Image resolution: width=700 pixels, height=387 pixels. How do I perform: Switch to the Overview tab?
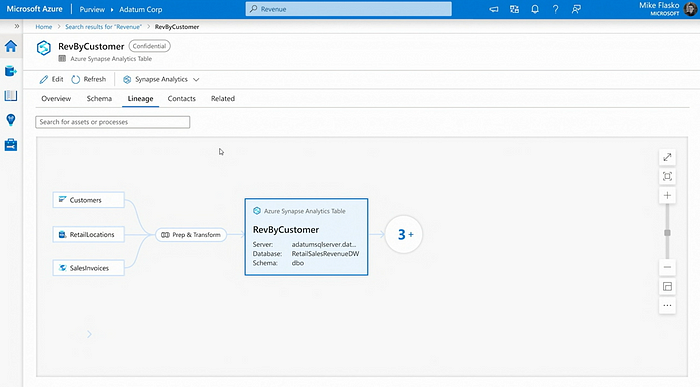(56, 99)
